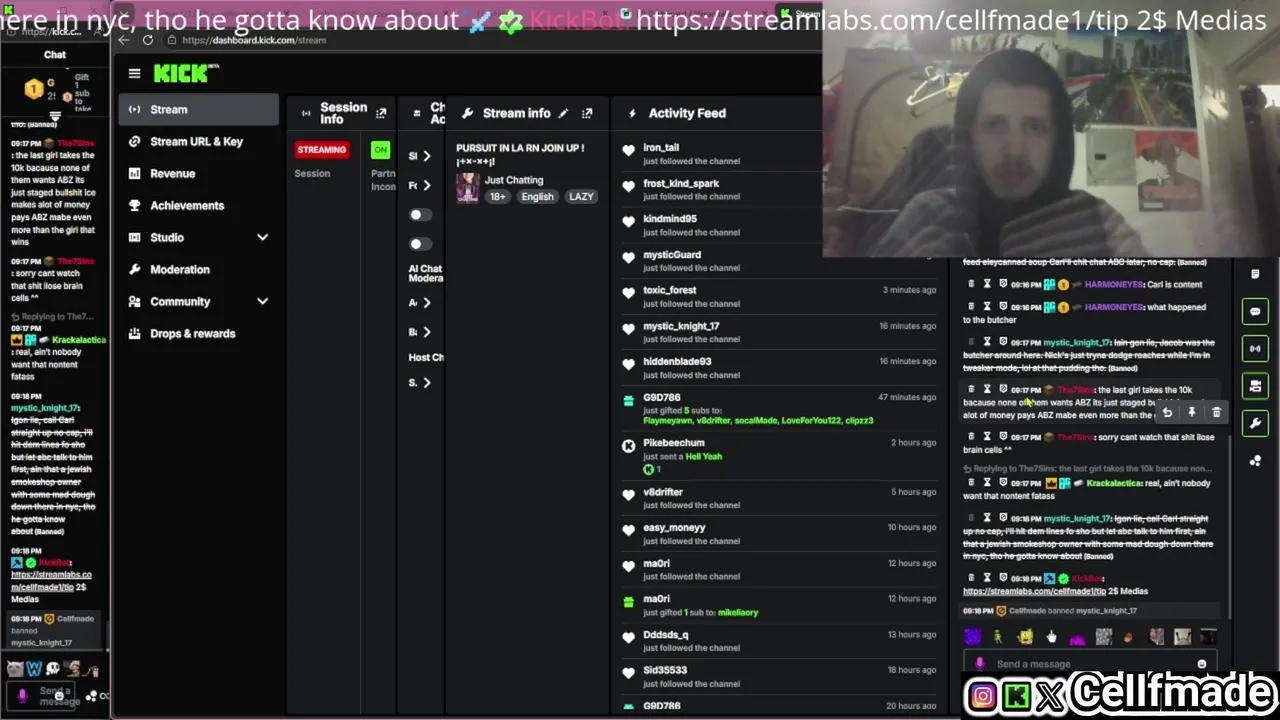The width and height of the screenshot is (1280, 720).
Task: Delete the hovered message via trash icon
Action: pyautogui.click(x=1216, y=412)
